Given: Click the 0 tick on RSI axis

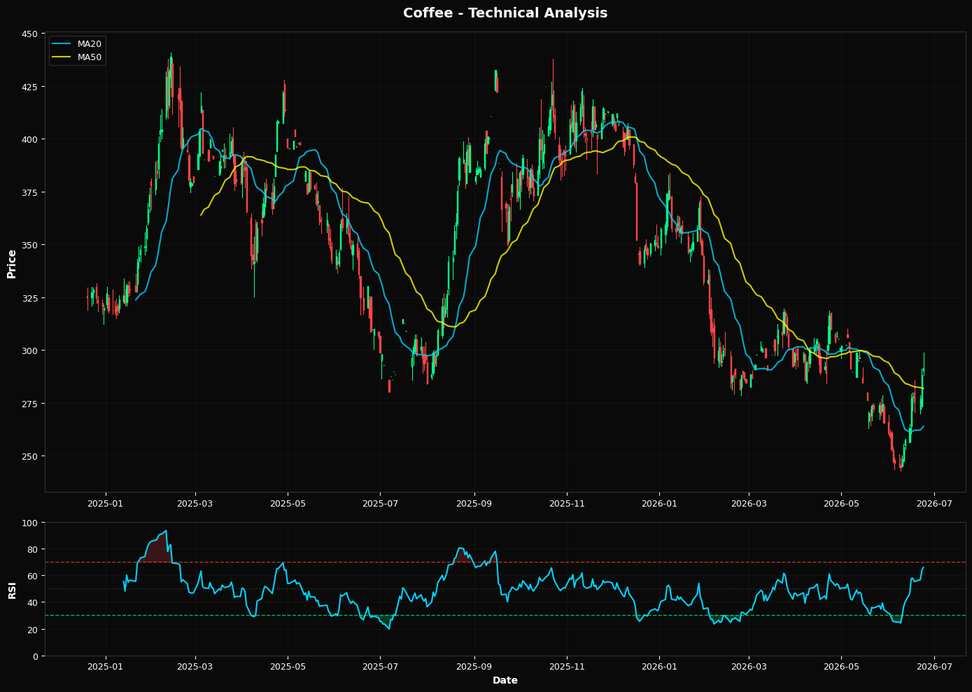Looking at the screenshot, I should [35, 656].
